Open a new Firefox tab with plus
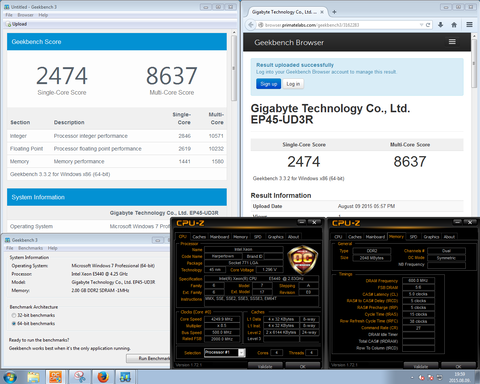This screenshot has height=384, width=480. (334, 12)
